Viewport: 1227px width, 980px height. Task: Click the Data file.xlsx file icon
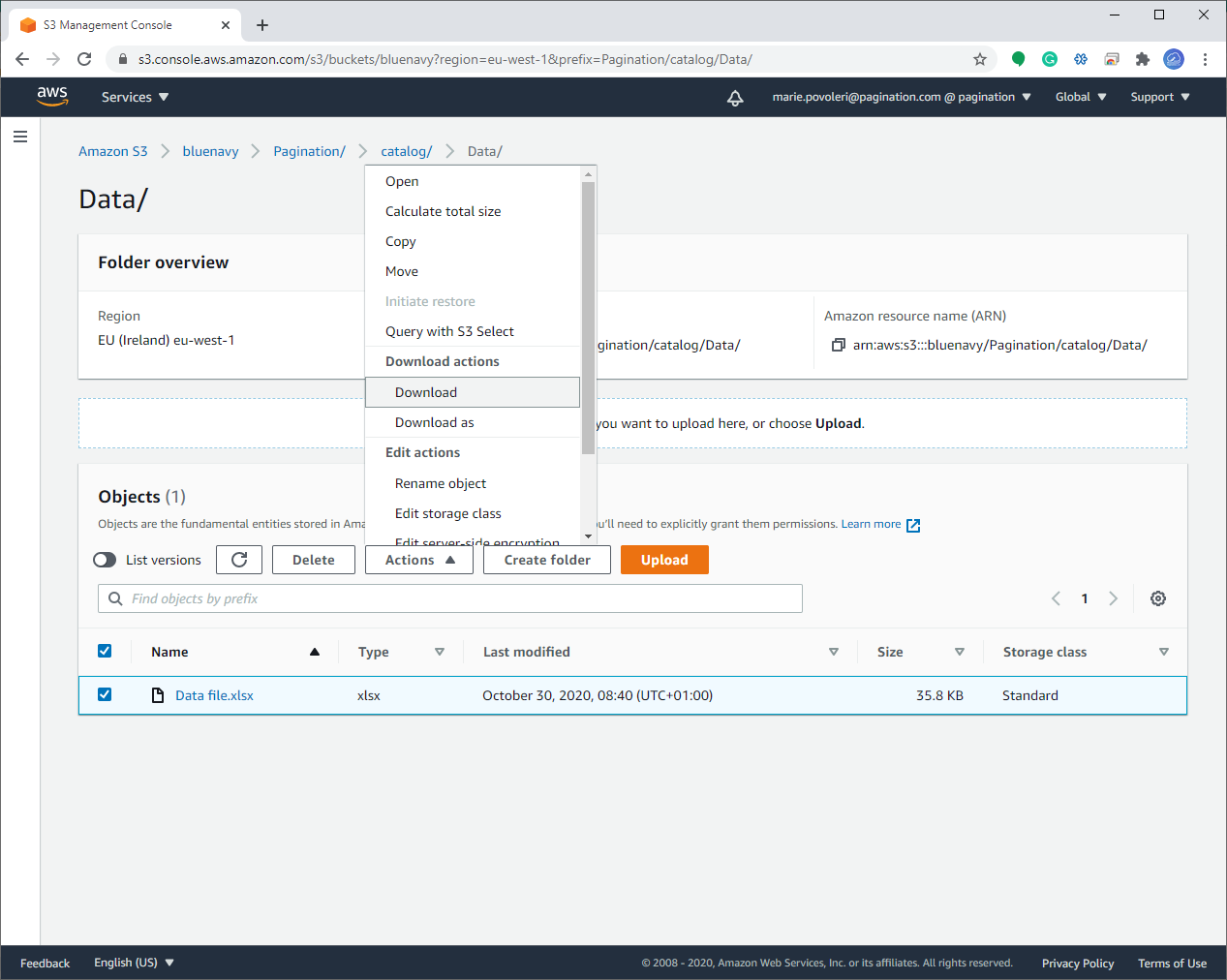click(158, 695)
